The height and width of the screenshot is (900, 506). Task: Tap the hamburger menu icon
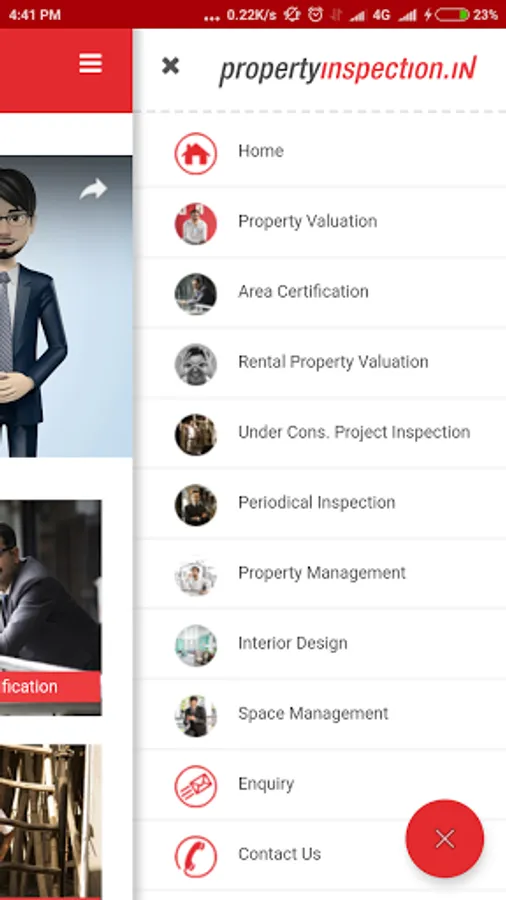coord(91,63)
